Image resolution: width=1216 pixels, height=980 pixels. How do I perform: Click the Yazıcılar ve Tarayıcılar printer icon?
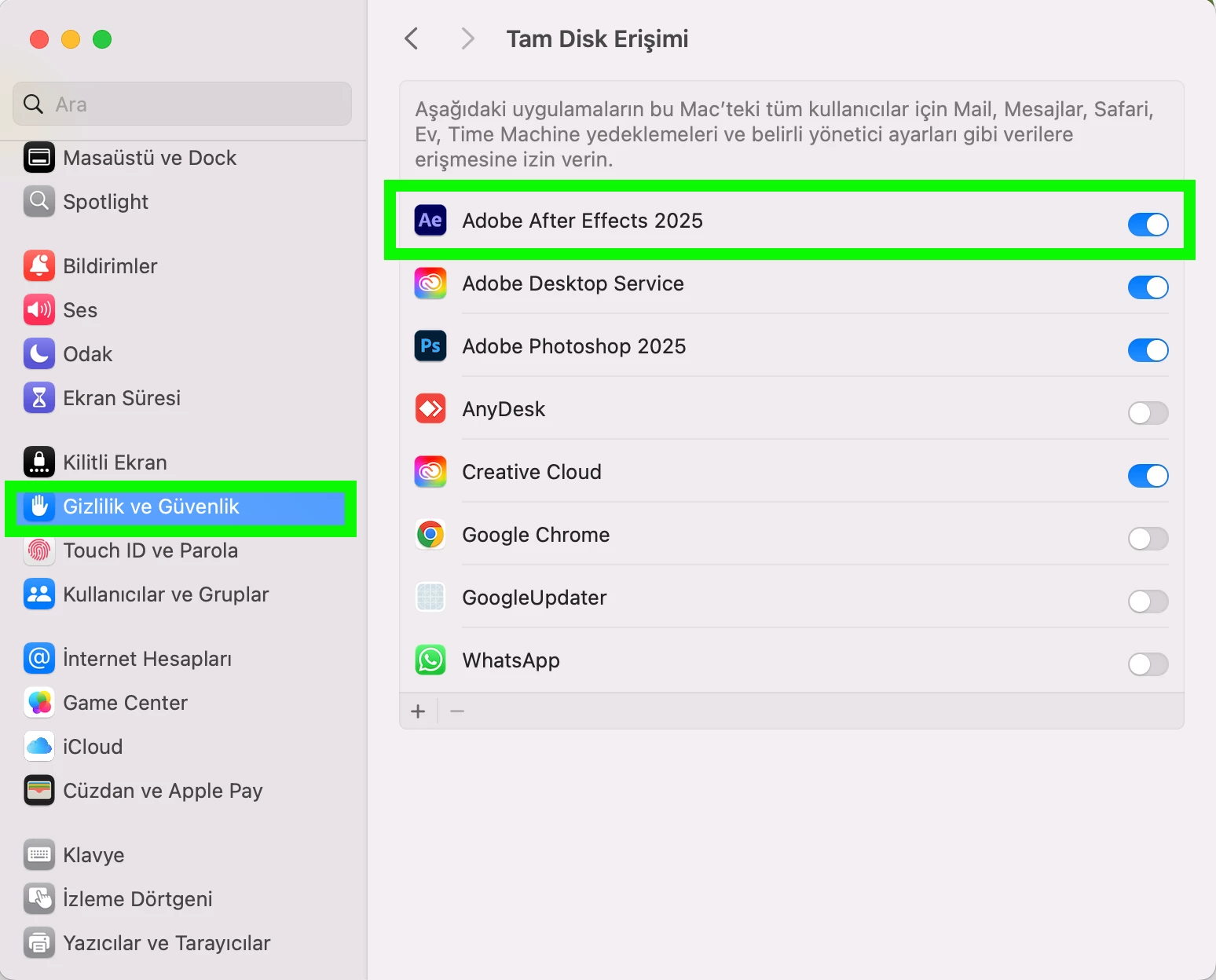point(39,943)
